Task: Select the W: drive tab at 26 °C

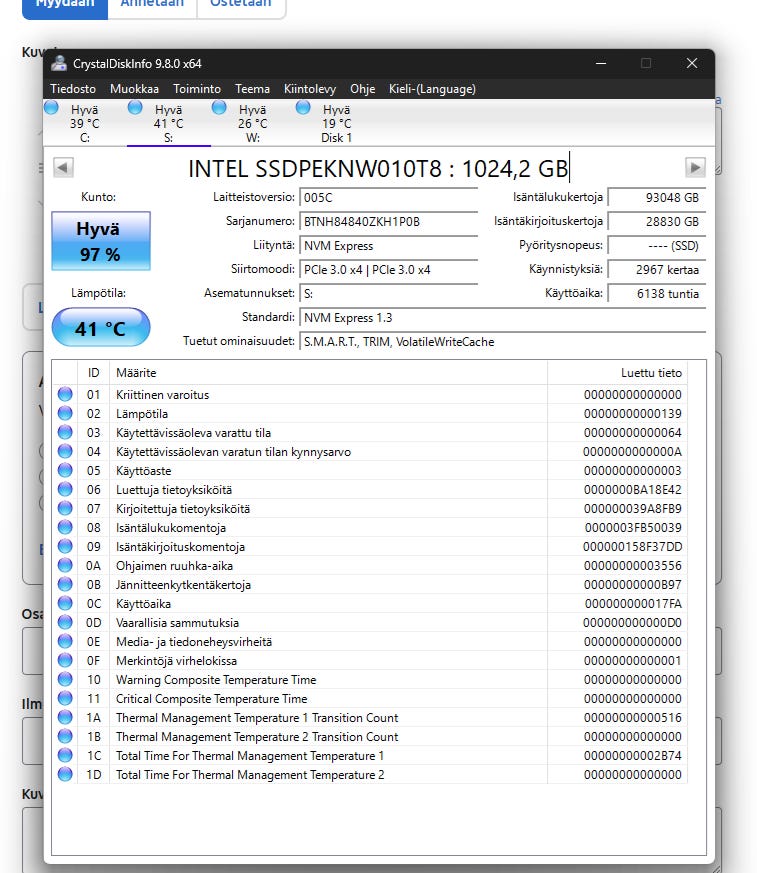Action: pyautogui.click(x=253, y=123)
